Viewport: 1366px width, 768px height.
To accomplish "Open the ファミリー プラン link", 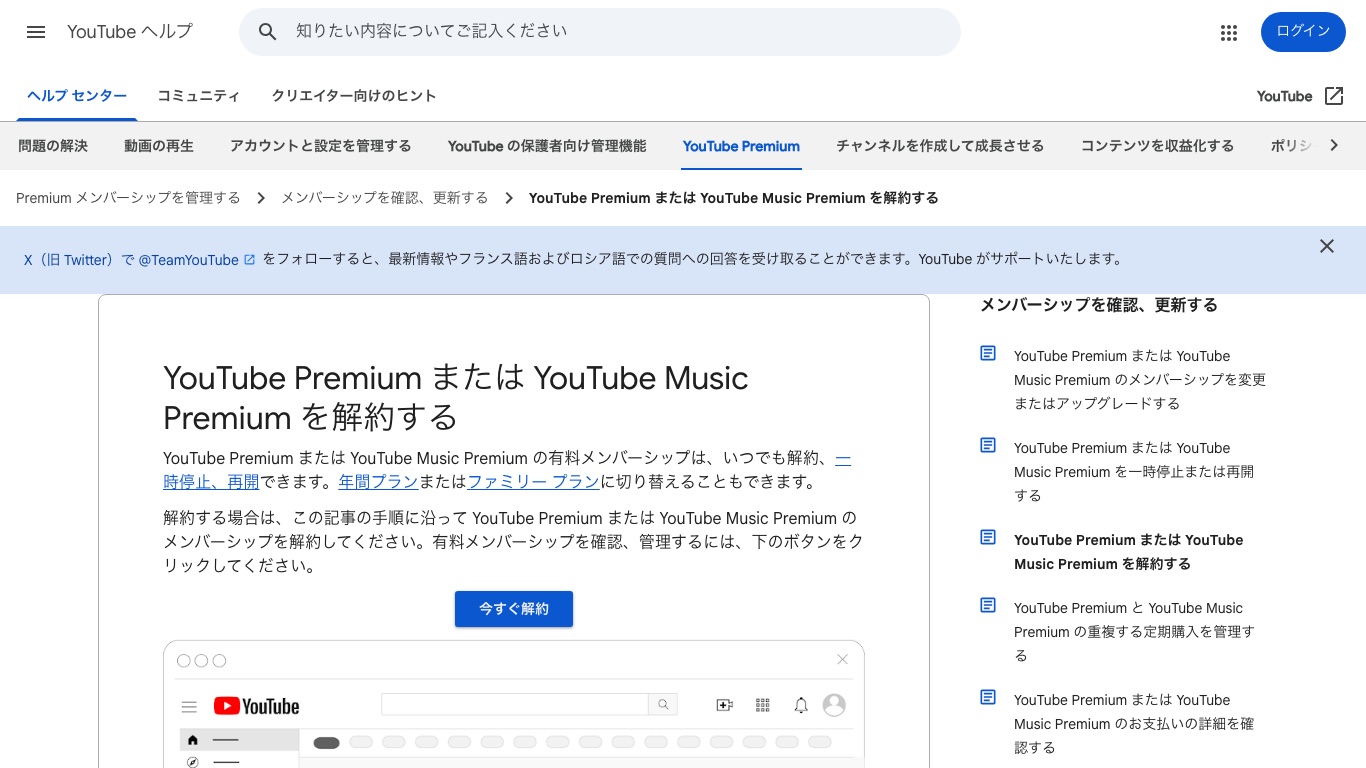I will [x=533, y=482].
